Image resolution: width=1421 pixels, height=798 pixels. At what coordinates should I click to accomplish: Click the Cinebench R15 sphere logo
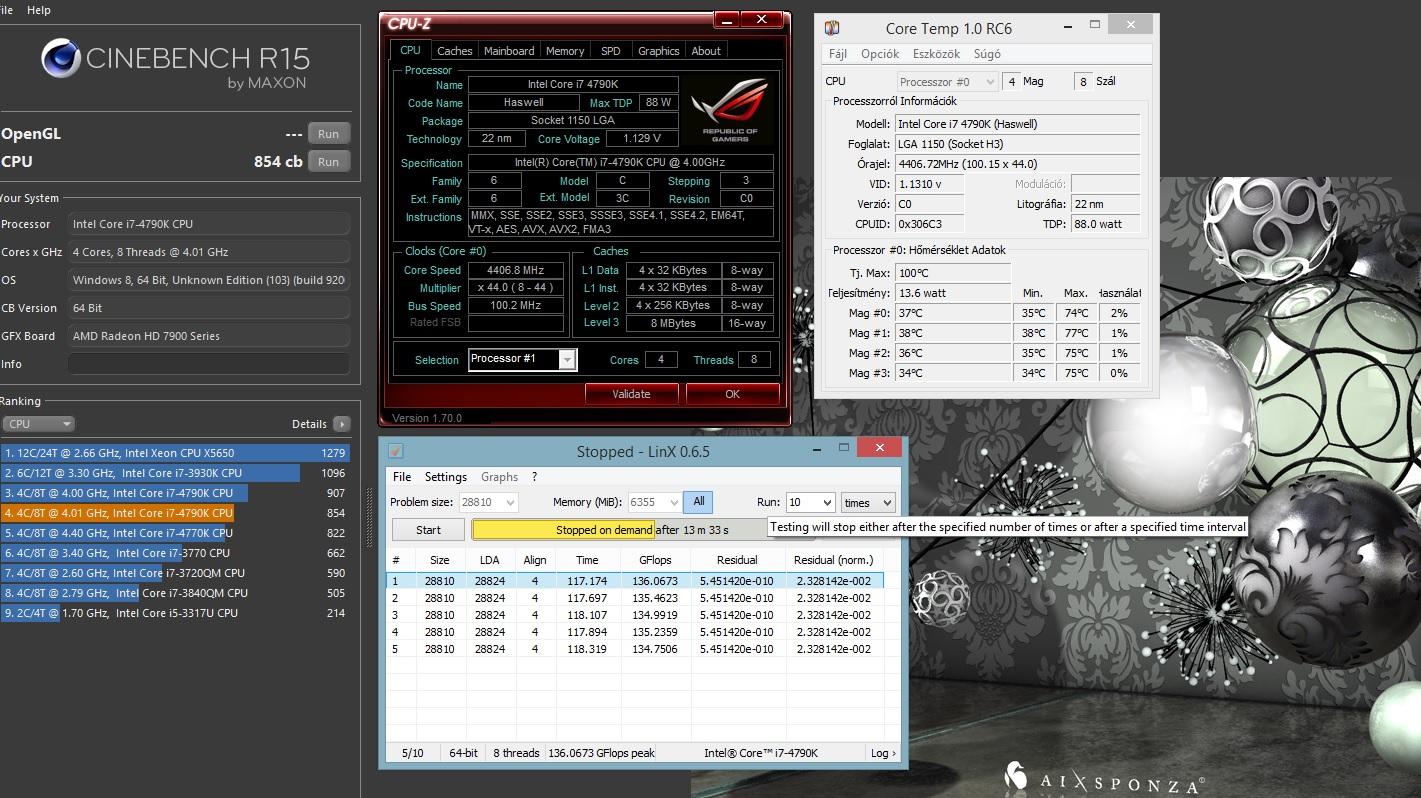tap(61, 58)
